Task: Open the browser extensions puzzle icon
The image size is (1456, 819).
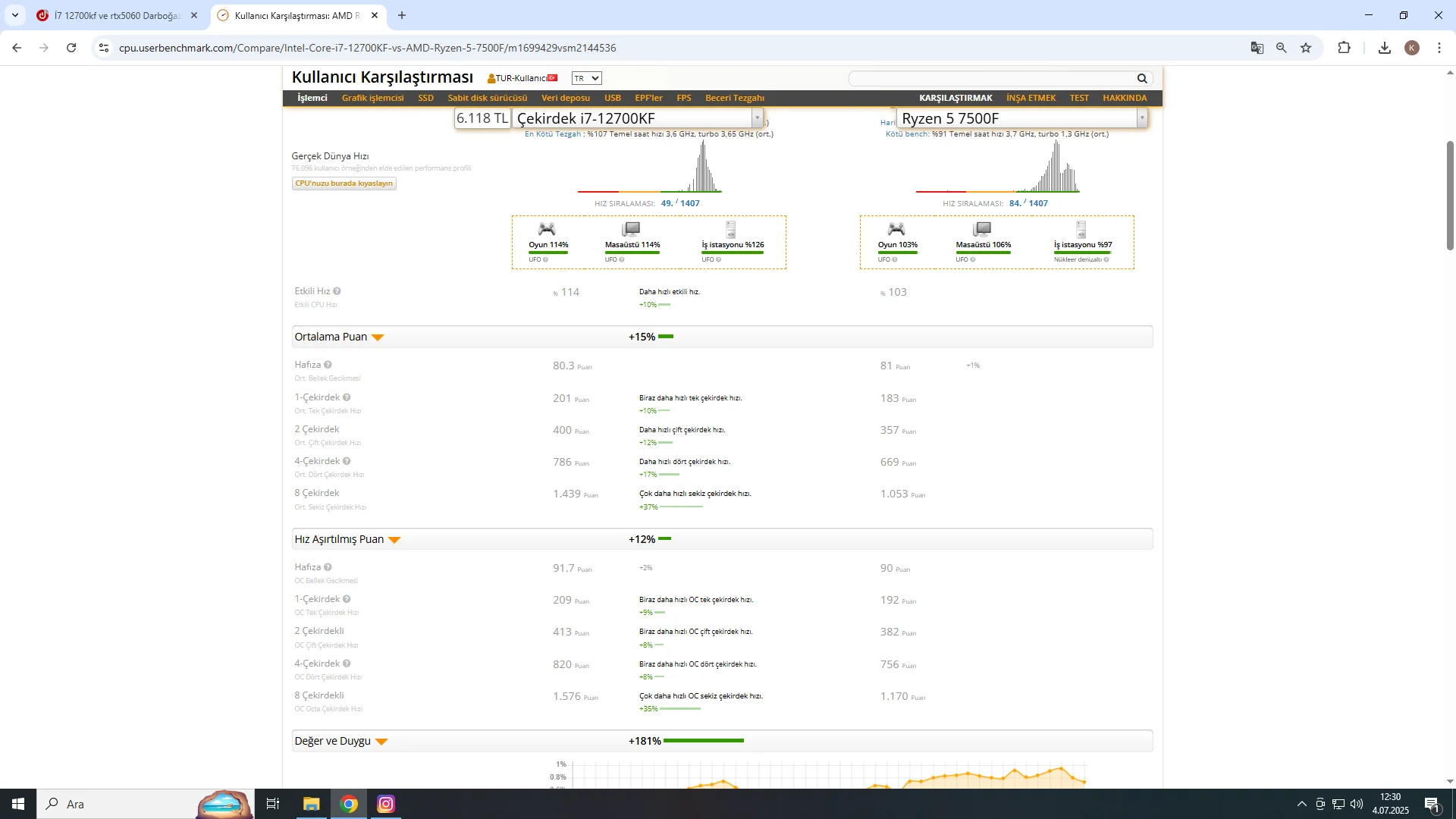Action: (x=1344, y=48)
